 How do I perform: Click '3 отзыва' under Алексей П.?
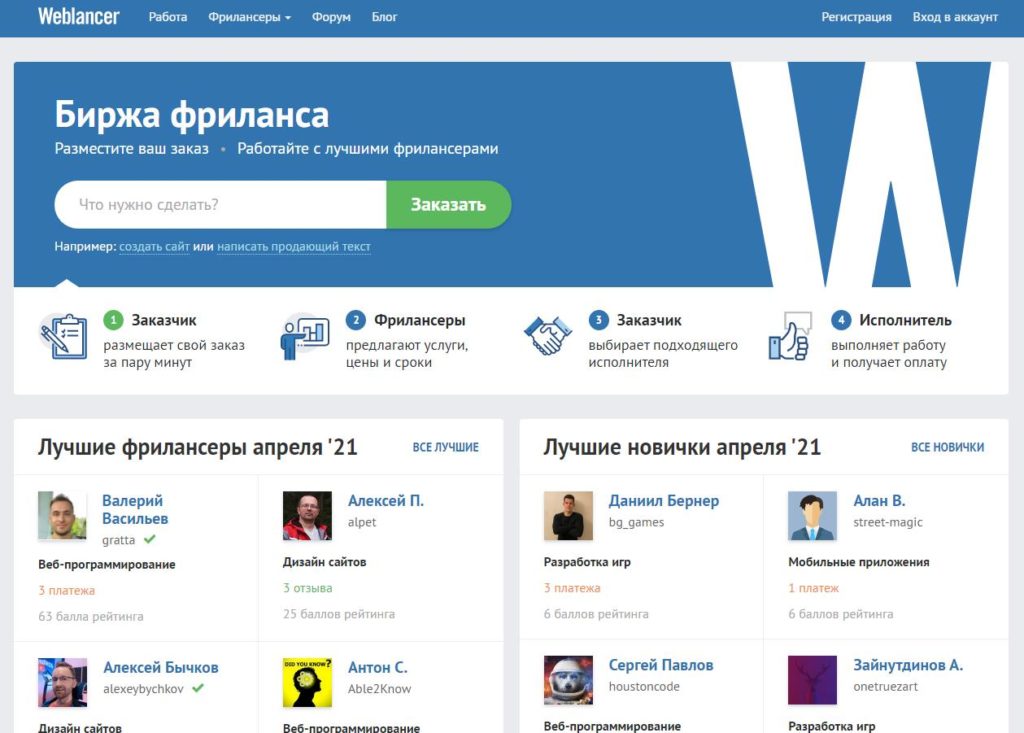tap(308, 587)
